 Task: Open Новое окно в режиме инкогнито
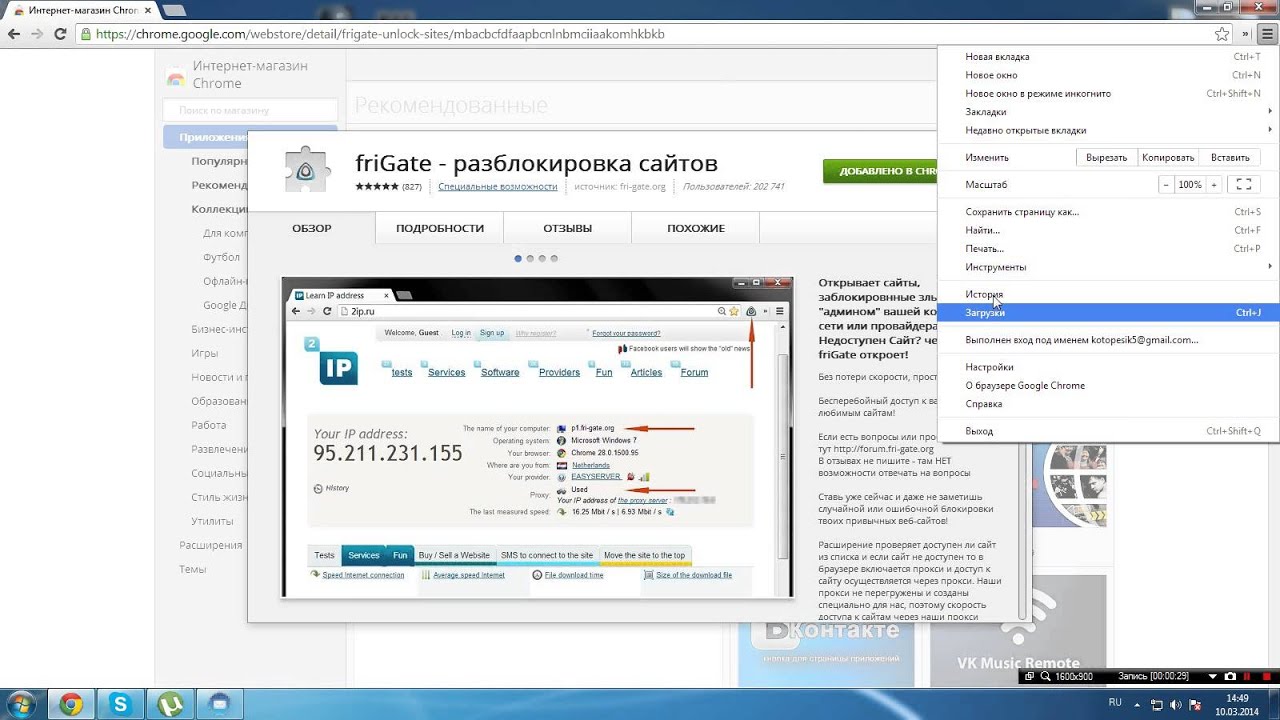point(1108,93)
